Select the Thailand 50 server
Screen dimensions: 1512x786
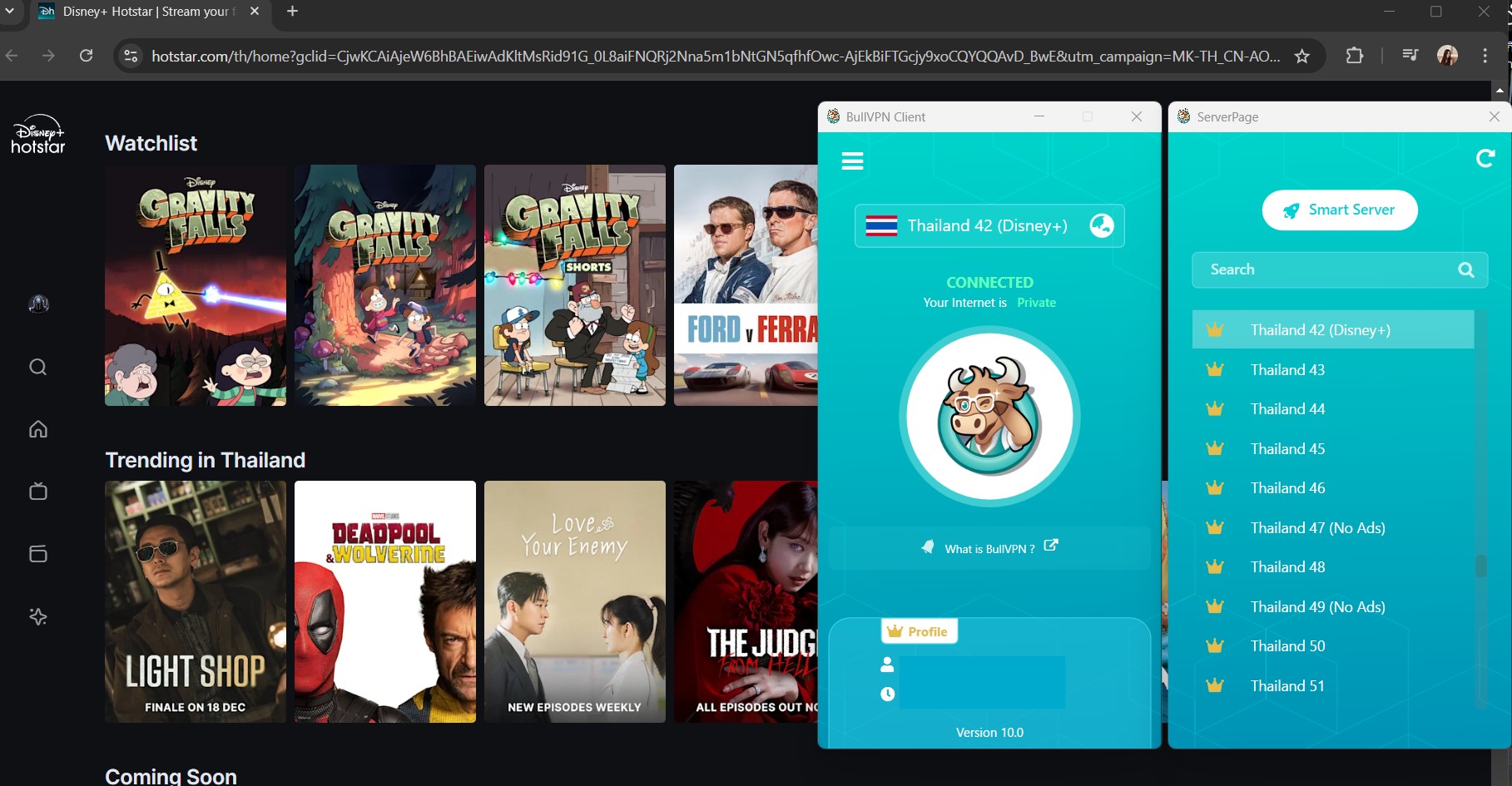[1332, 645]
